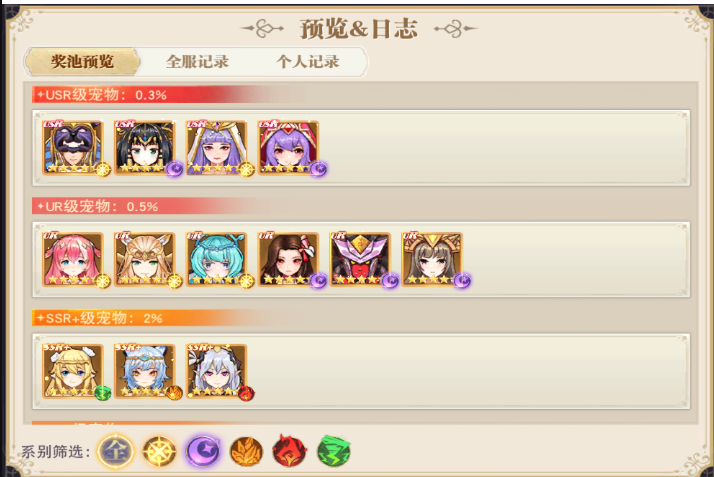714x477 pixels.
Task: Open the 个人记录 tab
Action: [x=308, y=61]
